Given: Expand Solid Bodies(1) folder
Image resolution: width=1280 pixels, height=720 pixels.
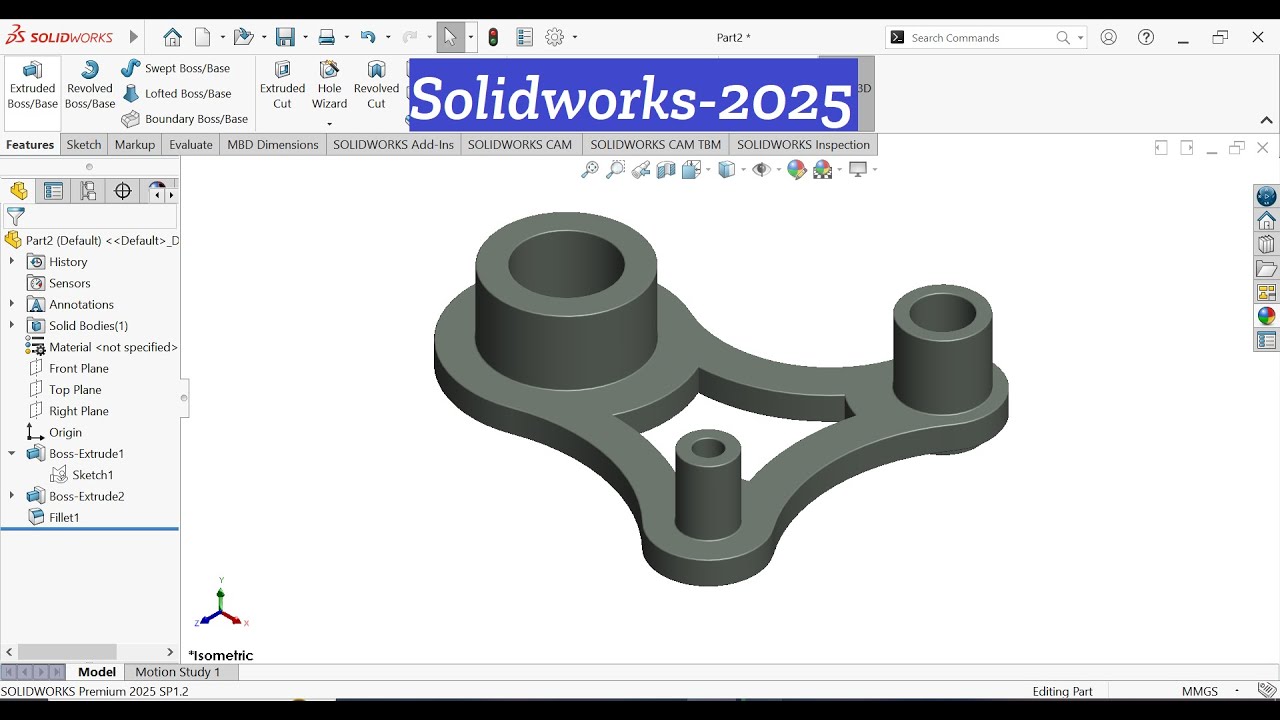Looking at the screenshot, I should tap(12, 325).
